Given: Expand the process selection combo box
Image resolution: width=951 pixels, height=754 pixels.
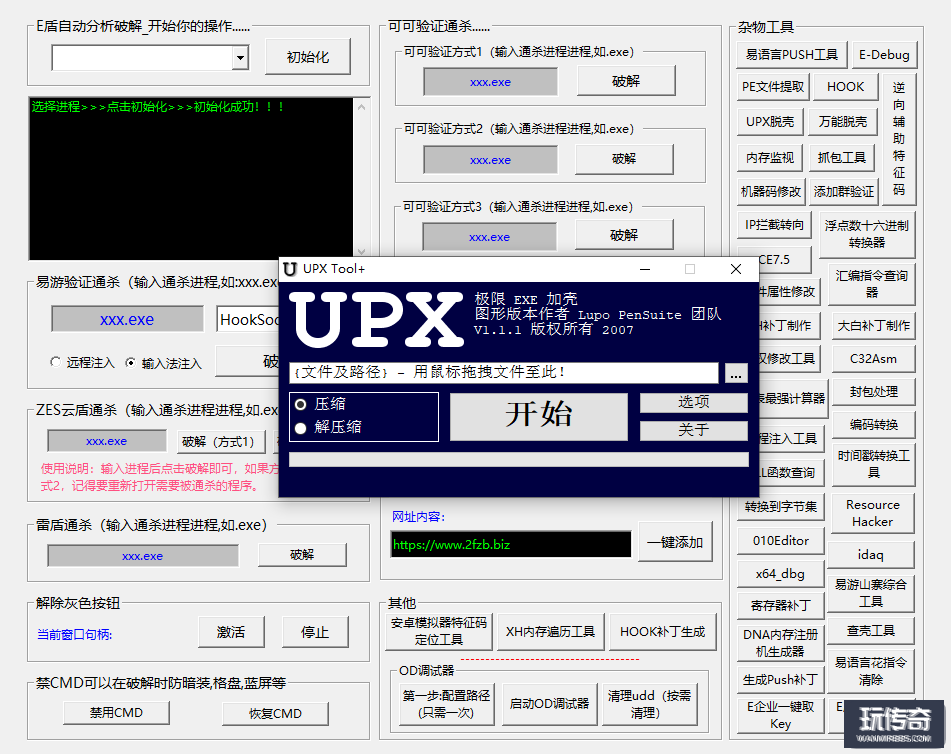Looking at the screenshot, I should tap(241, 58).
